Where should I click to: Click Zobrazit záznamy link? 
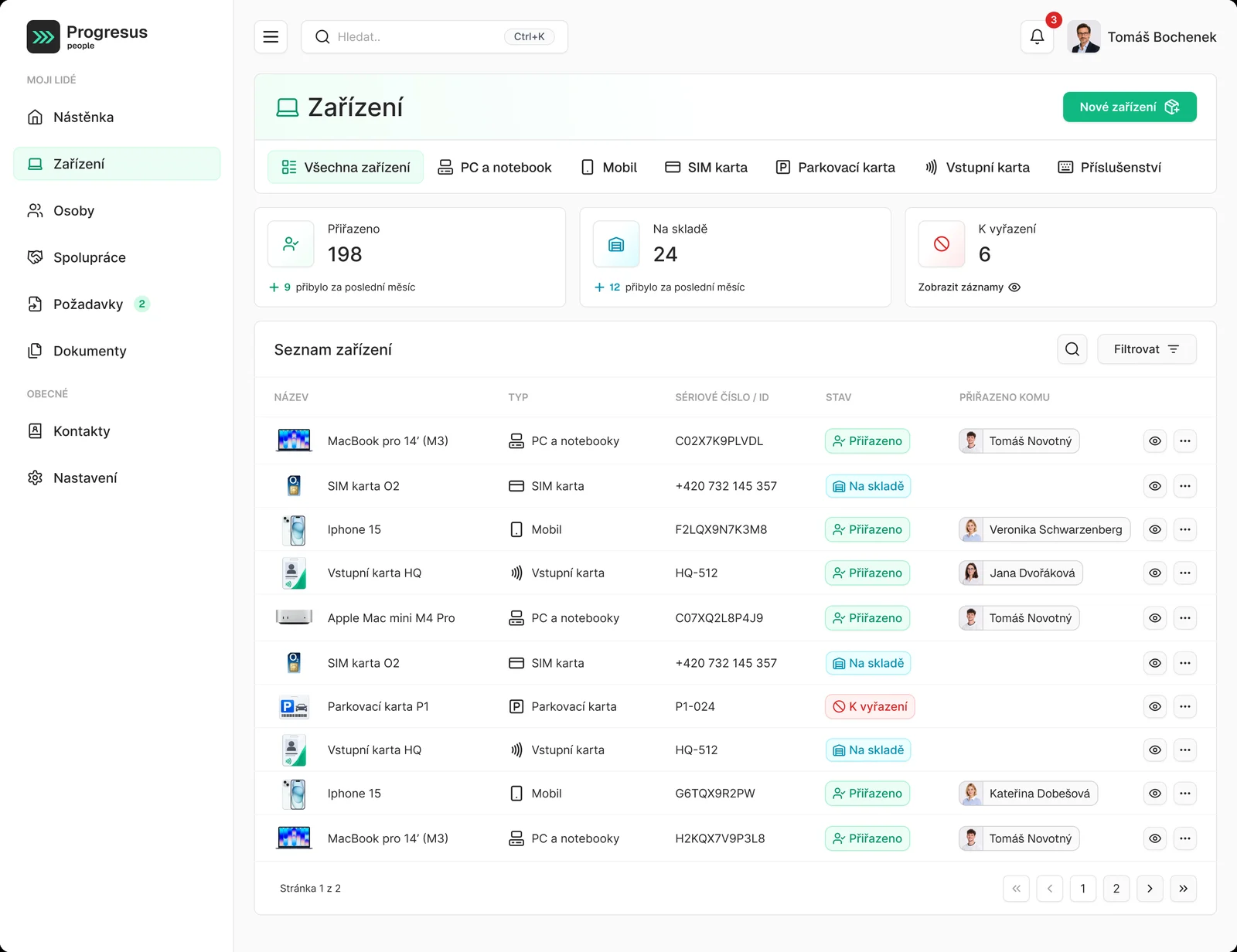tap(969, 287)
